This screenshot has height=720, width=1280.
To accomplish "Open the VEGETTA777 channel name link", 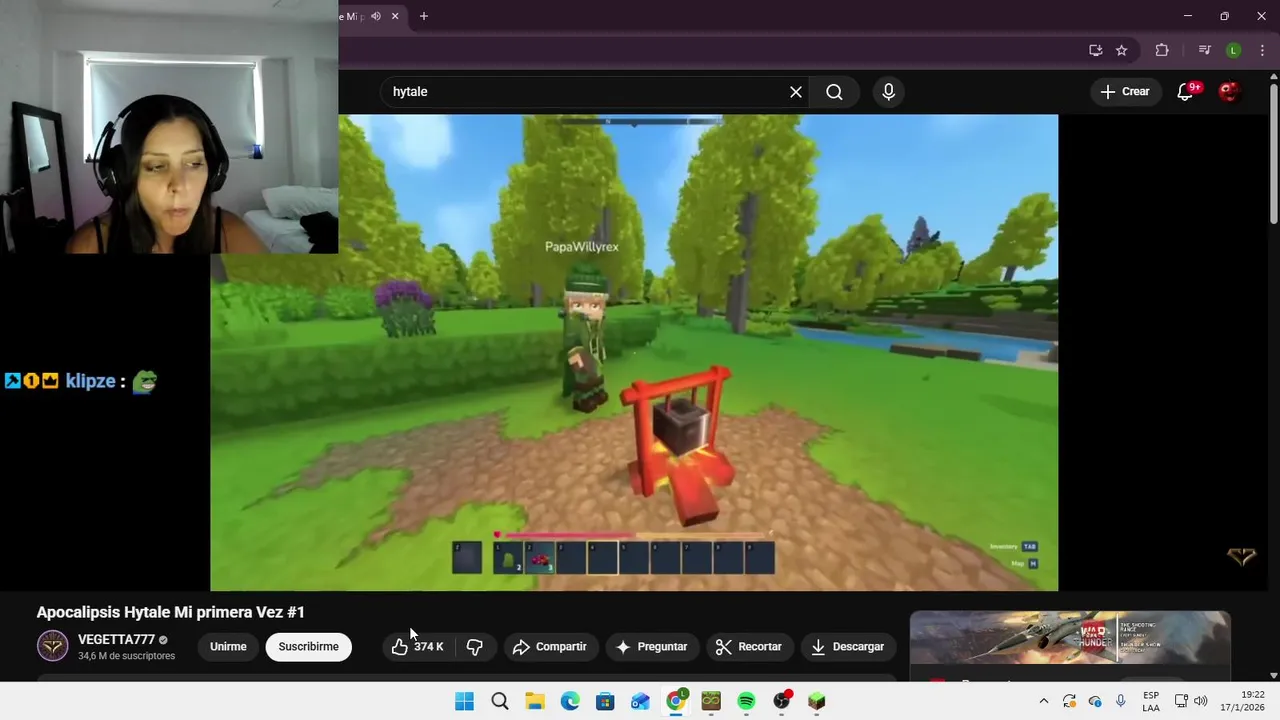I will (x=116, y=640).
